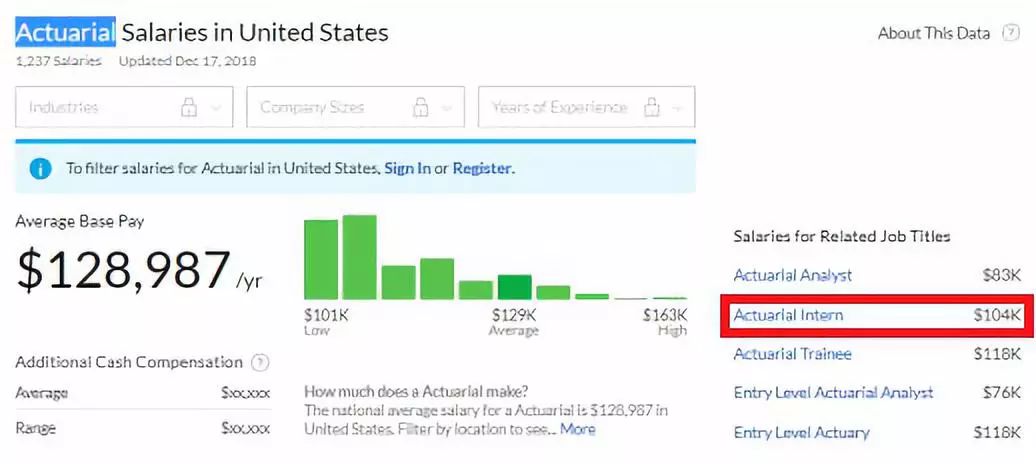Open Actuarial Analyst salary link
This screenshot has width=1036, height=464.
(793, 276)
